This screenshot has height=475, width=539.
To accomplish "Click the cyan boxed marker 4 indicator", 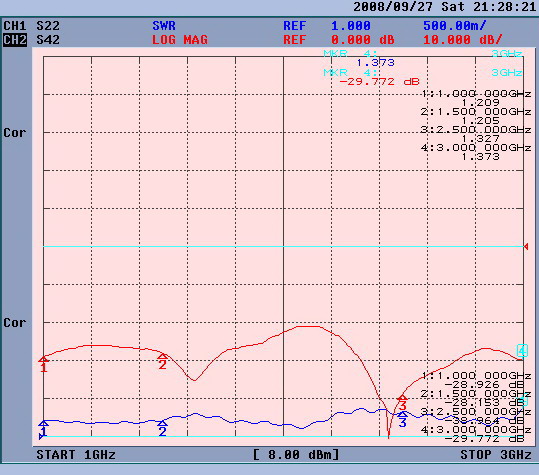I will 522,351.
